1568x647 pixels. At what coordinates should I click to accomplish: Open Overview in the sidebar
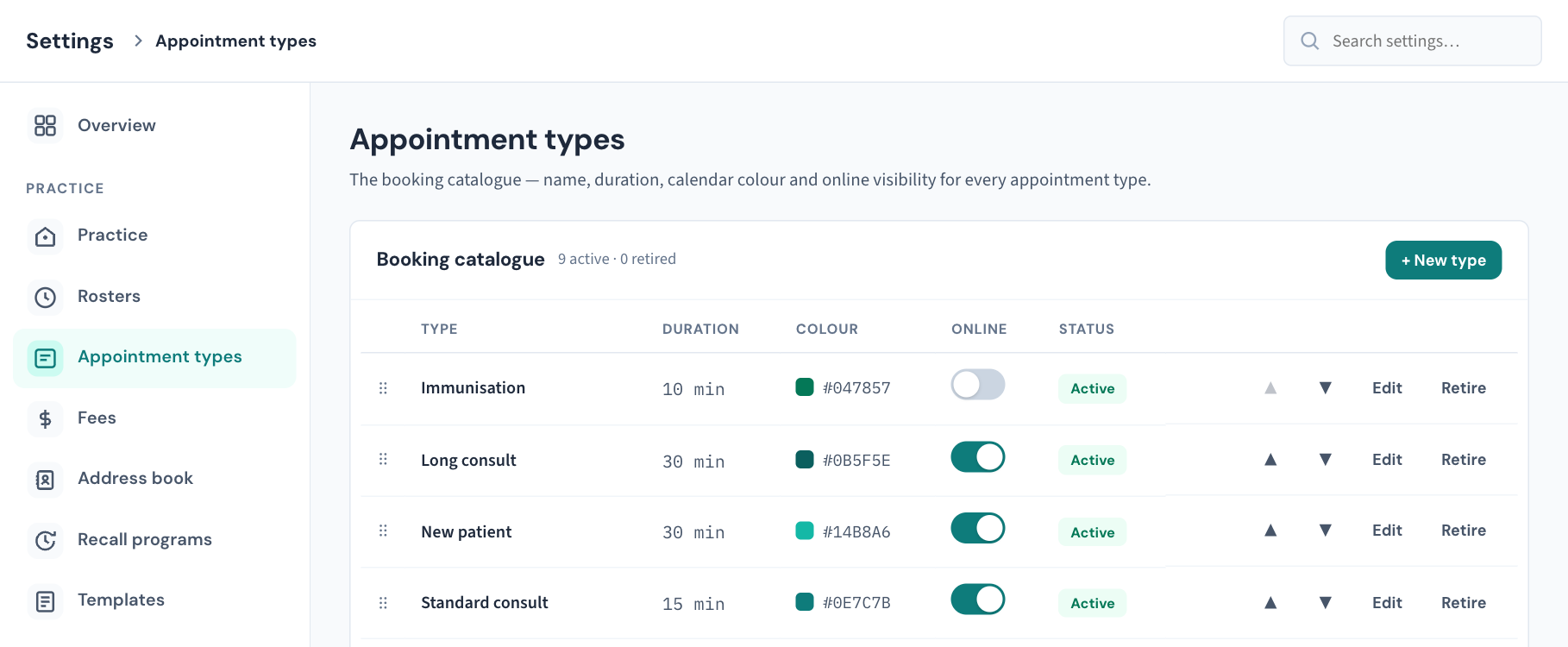click(x=154, y=126)
